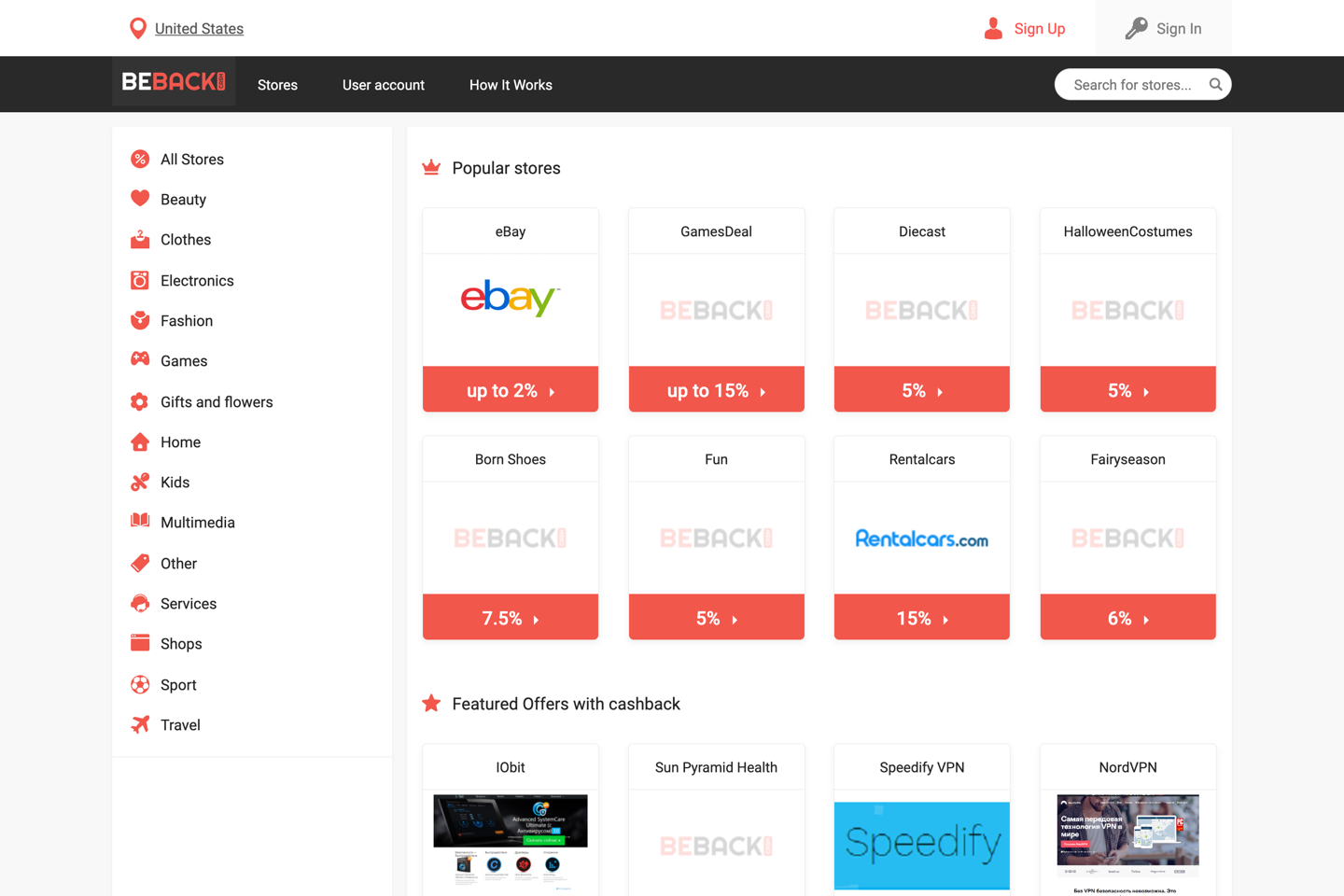Click the Rentalcars.com logo thumbnail

pyautogui.click(x=922, y=539)
